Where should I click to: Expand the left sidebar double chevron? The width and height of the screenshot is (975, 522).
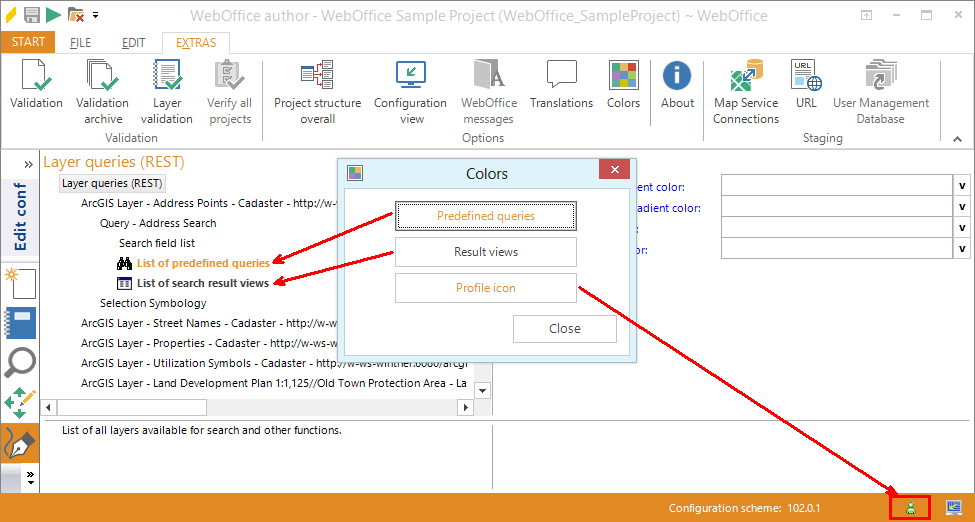point(29,164)
